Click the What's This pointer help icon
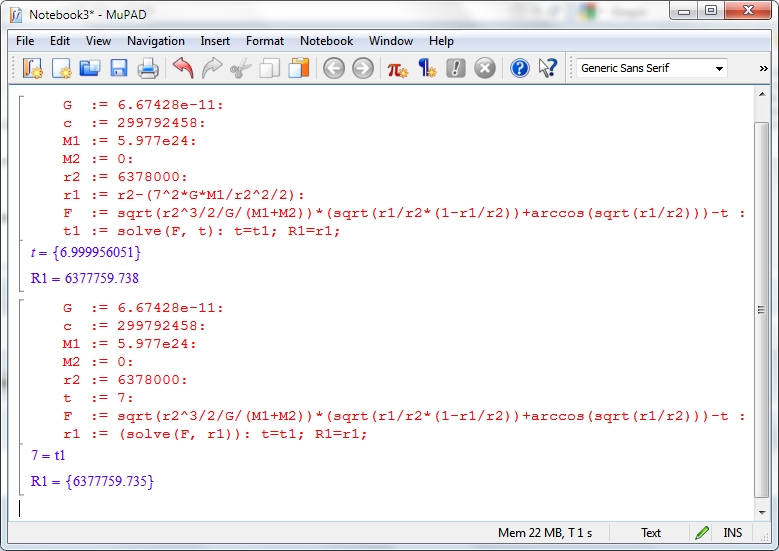This screenshot has height=551, width=779. coord(548,68)
